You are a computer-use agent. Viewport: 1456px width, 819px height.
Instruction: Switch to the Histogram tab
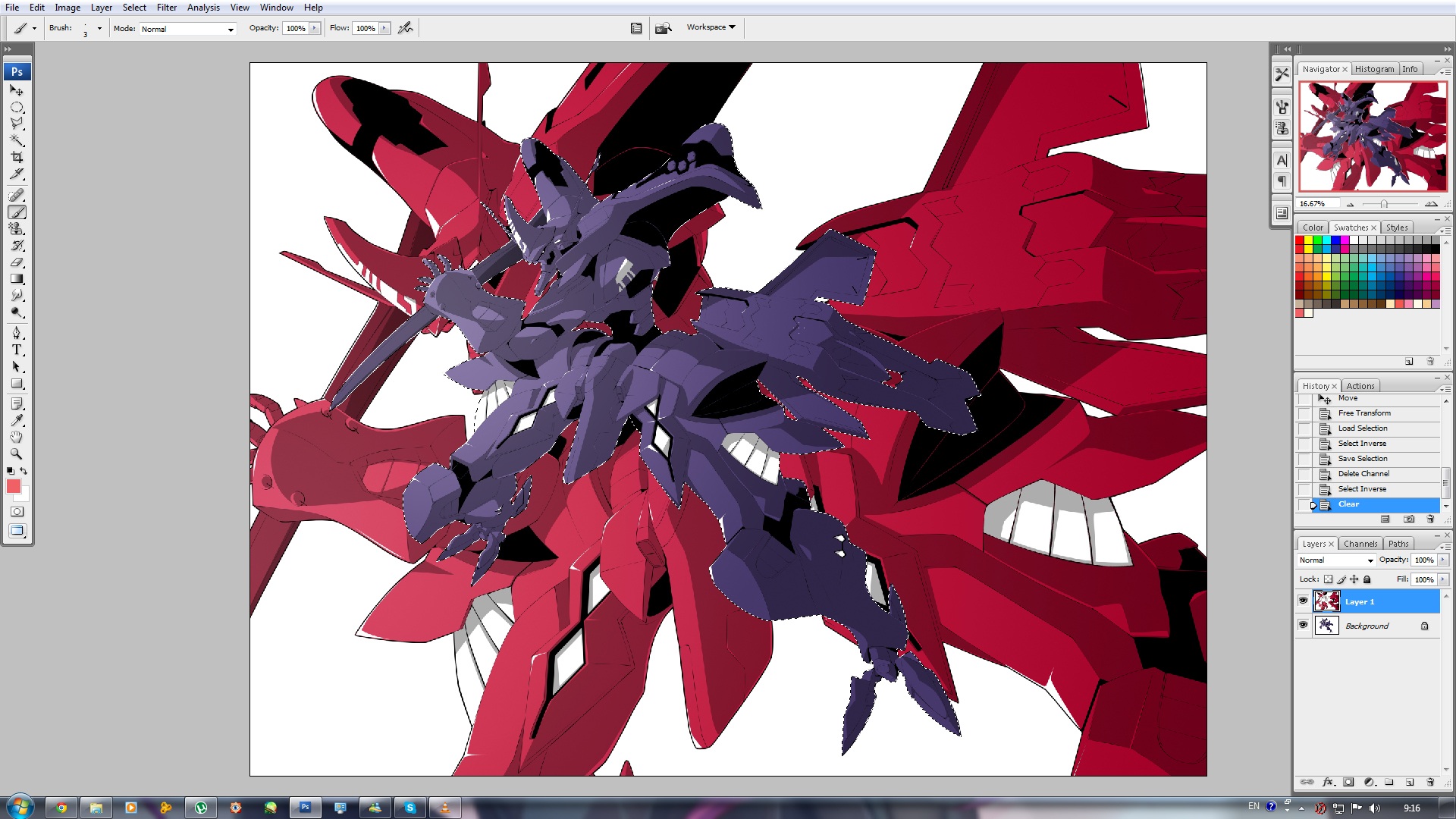click(x=1374, y=69)
